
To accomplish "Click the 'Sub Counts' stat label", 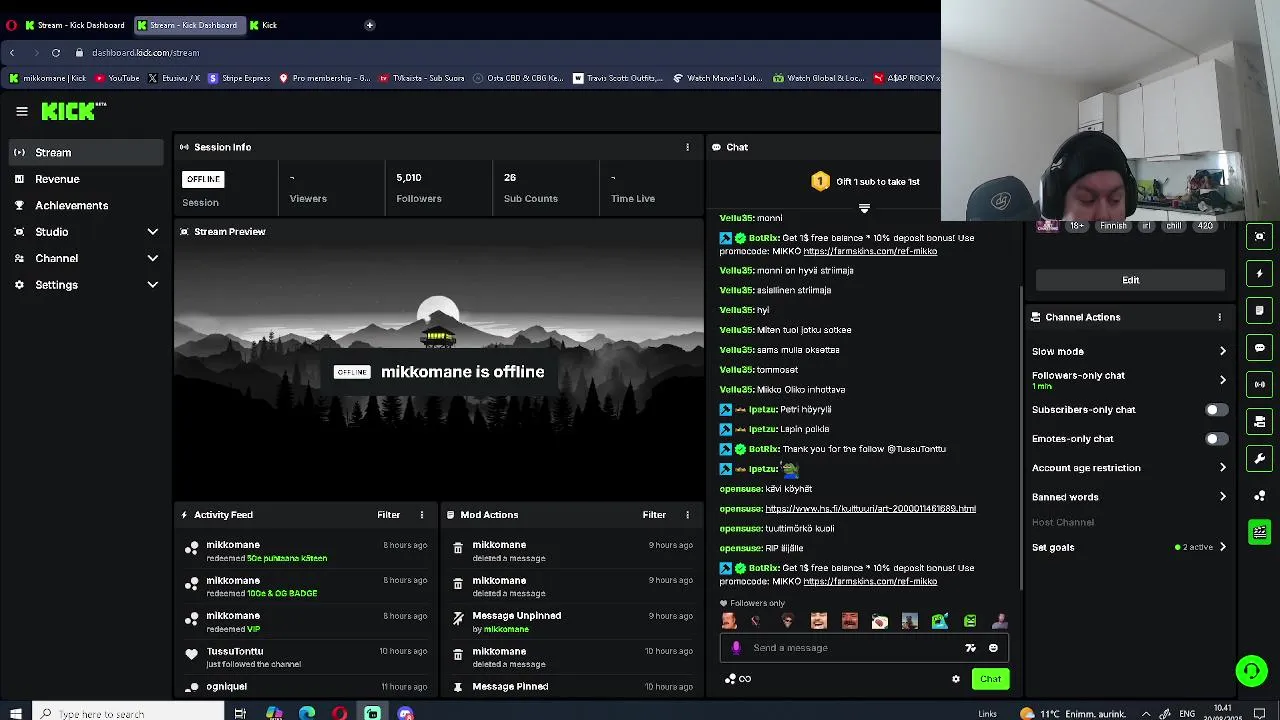I will point(530,198).
